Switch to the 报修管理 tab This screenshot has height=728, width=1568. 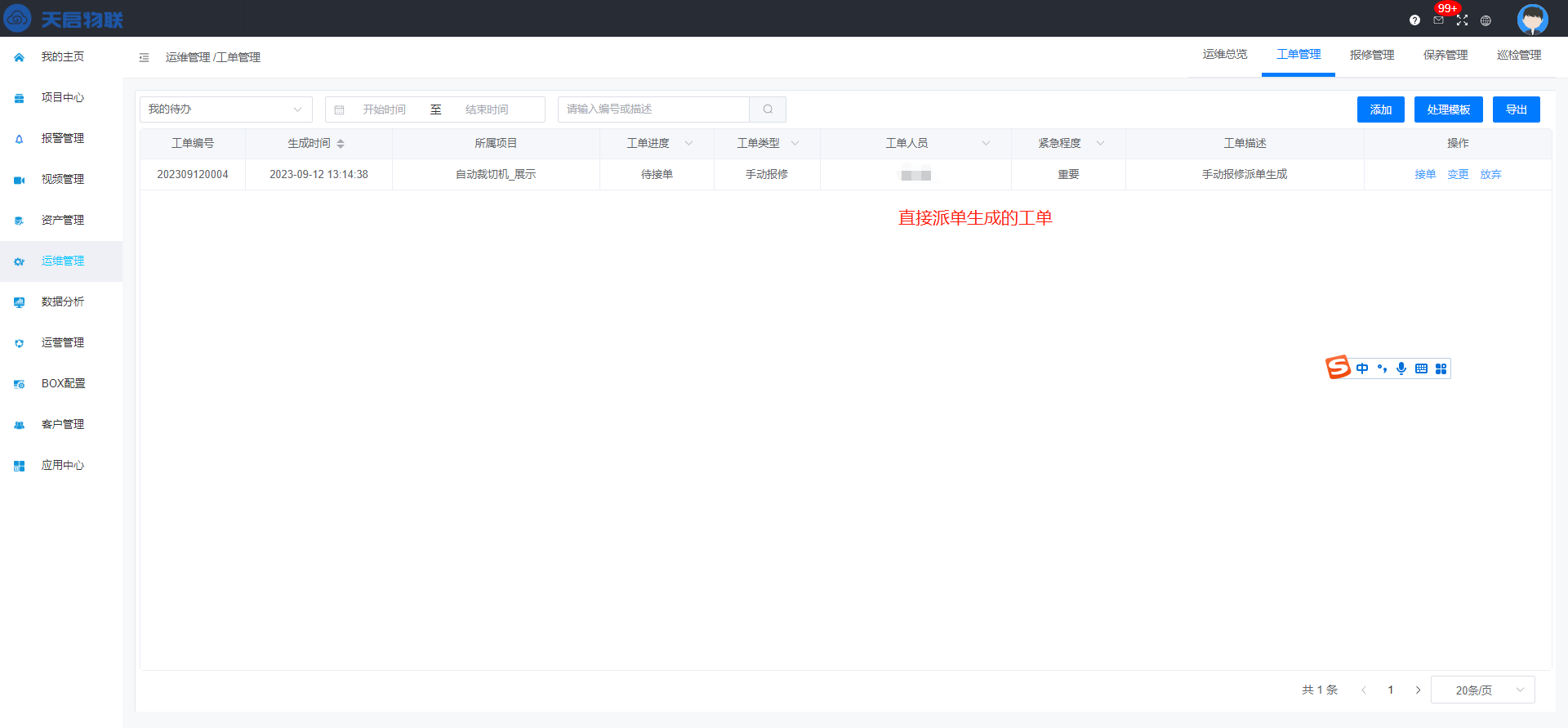pyautogui.click(x=1372, y=55)
